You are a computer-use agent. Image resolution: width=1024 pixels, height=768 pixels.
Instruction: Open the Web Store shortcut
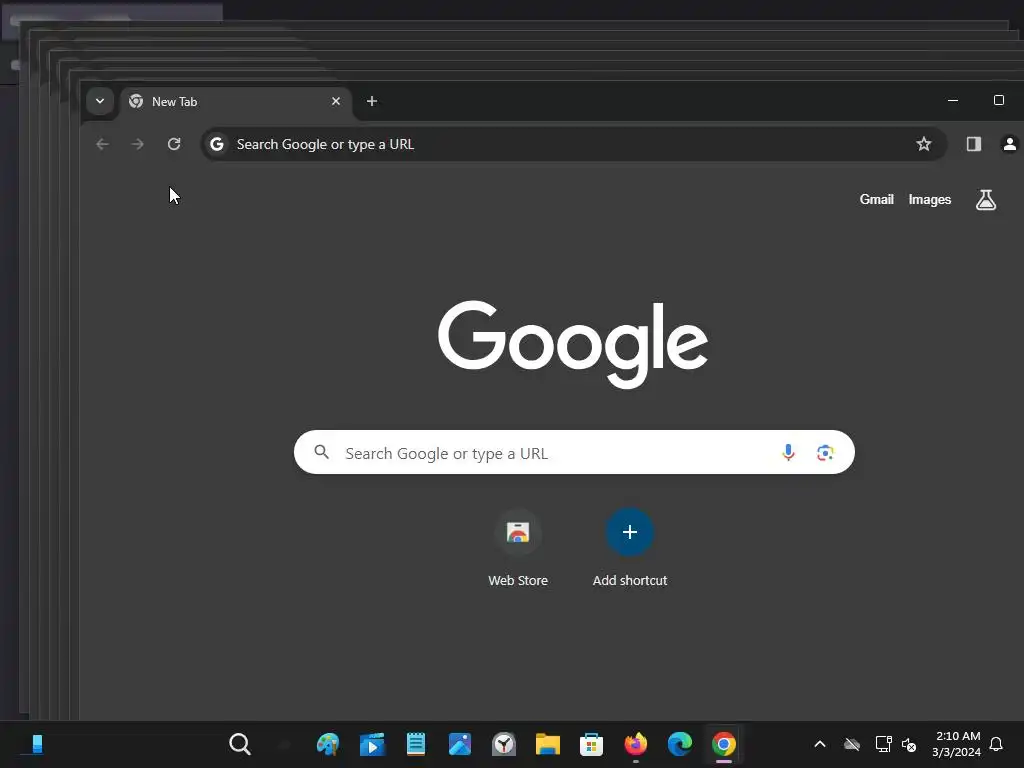tap(518, 549)
